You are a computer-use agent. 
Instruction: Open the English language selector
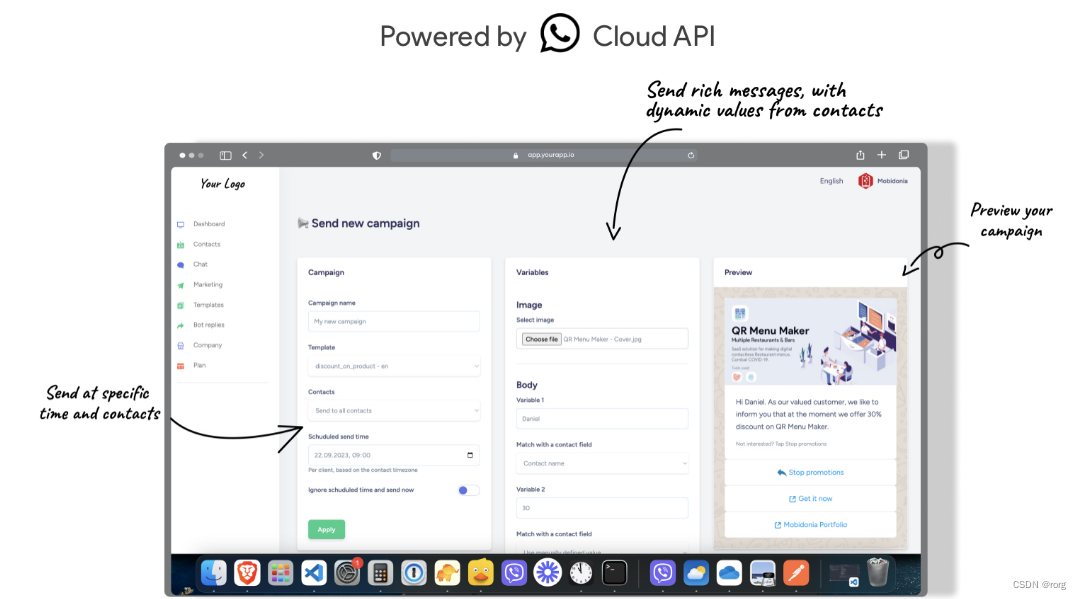(831, 181)
